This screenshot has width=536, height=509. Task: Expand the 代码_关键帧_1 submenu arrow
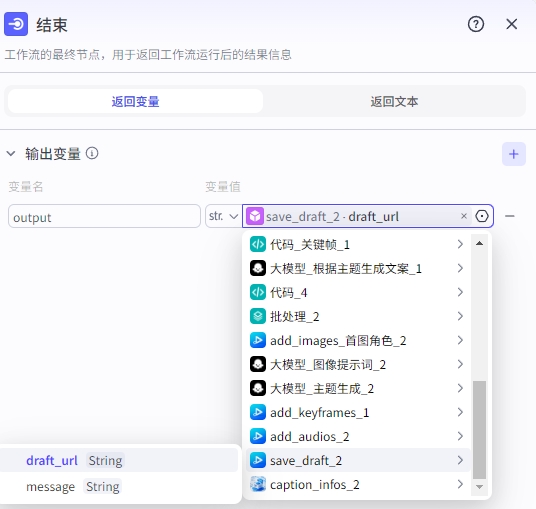pyautogui.click(x=460, y=244)
